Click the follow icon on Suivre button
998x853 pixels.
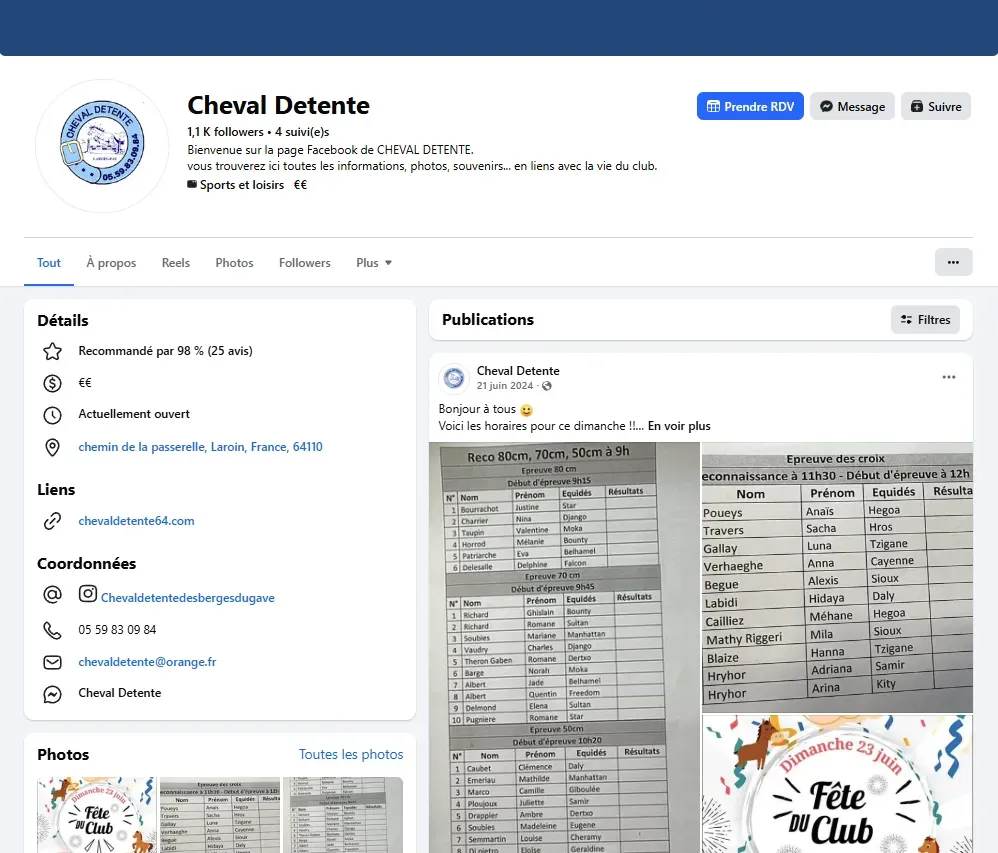coord(917,106)
